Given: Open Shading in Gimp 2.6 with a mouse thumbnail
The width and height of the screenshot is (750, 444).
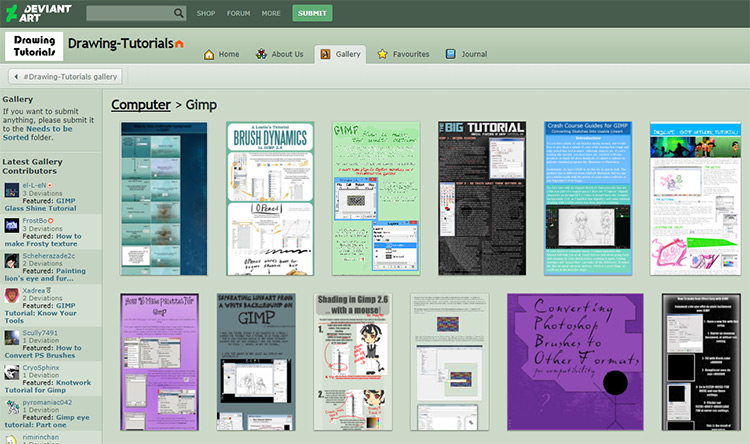Looking at the screenshot, I should (x=353, y=362).
